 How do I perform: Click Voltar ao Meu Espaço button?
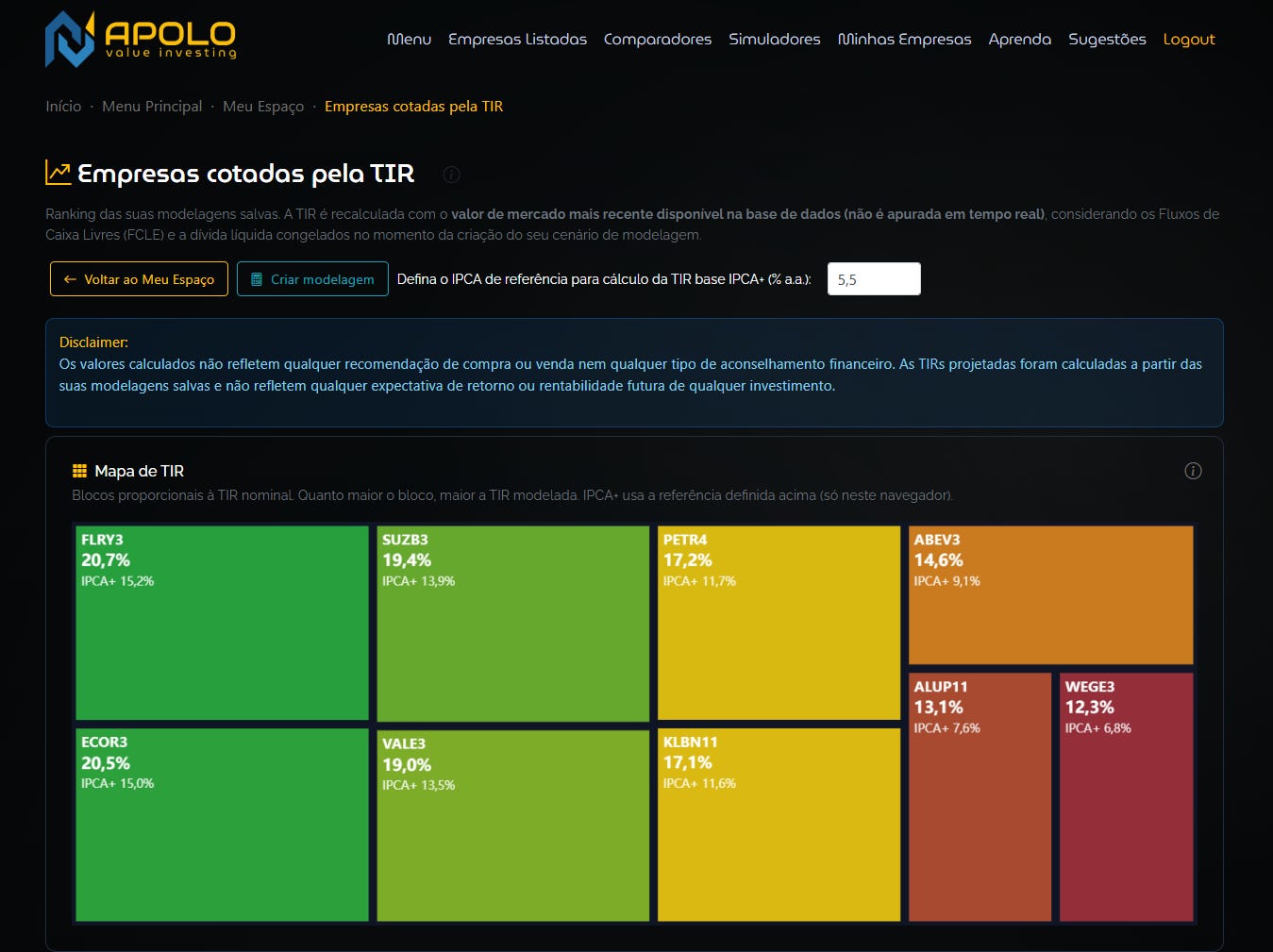(139, 279)
